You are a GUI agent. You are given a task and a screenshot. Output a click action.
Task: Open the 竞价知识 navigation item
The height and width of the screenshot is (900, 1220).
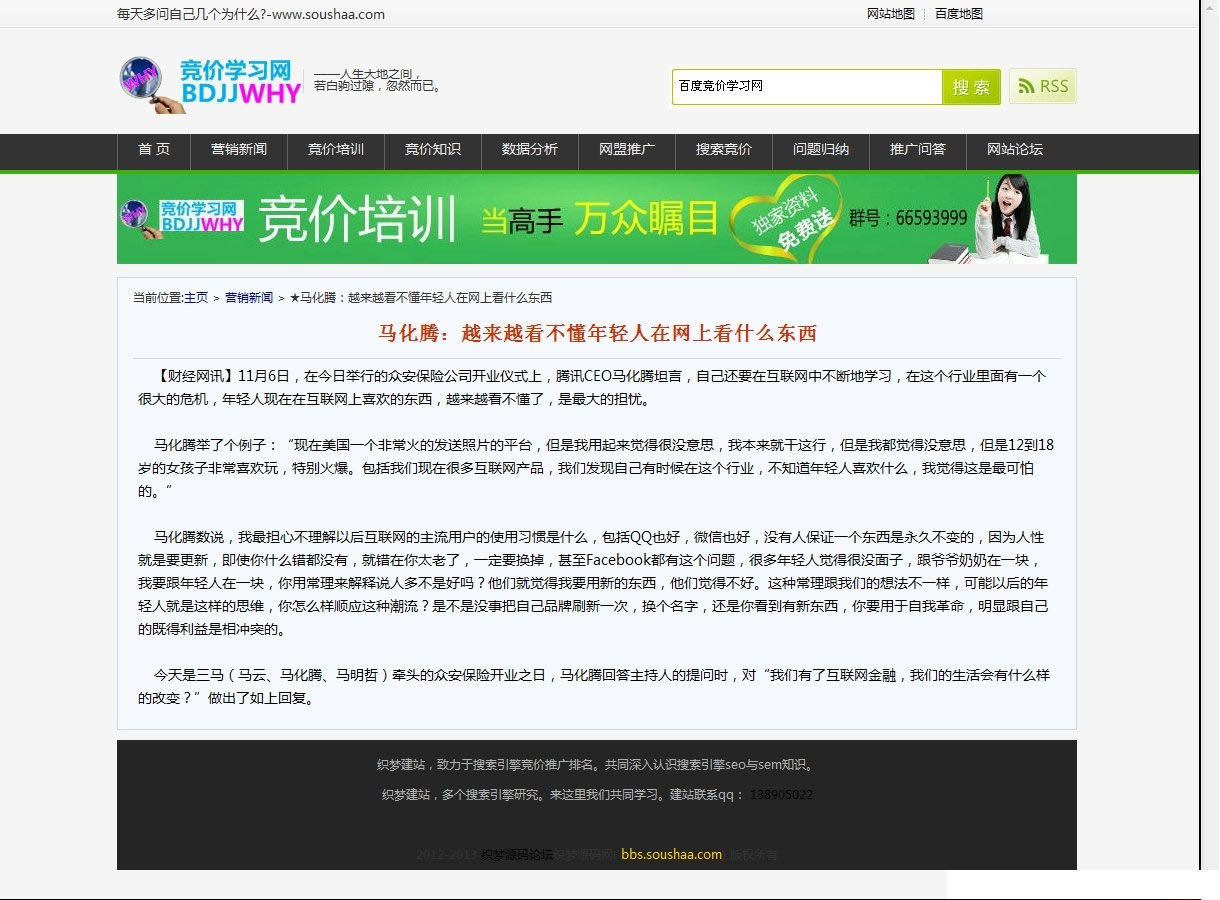(433, 150)
